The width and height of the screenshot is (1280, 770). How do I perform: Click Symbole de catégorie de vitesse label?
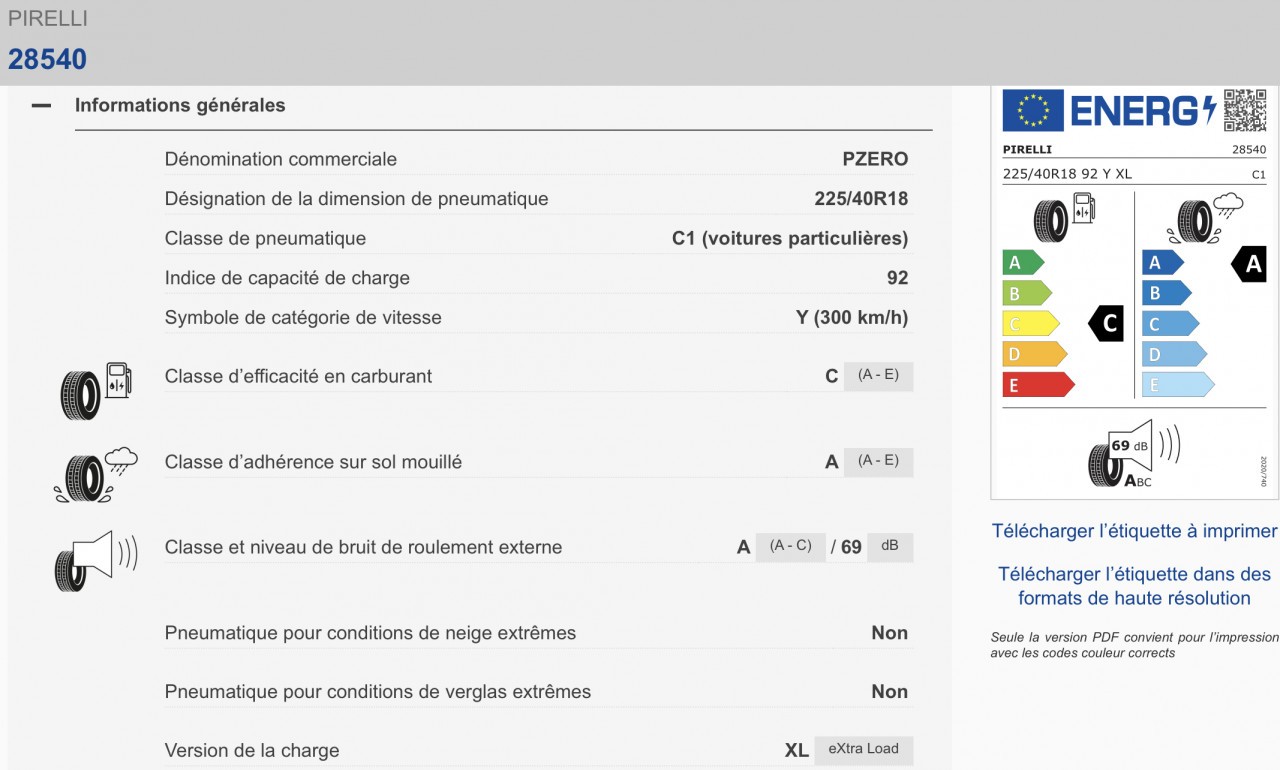[303, 318]
